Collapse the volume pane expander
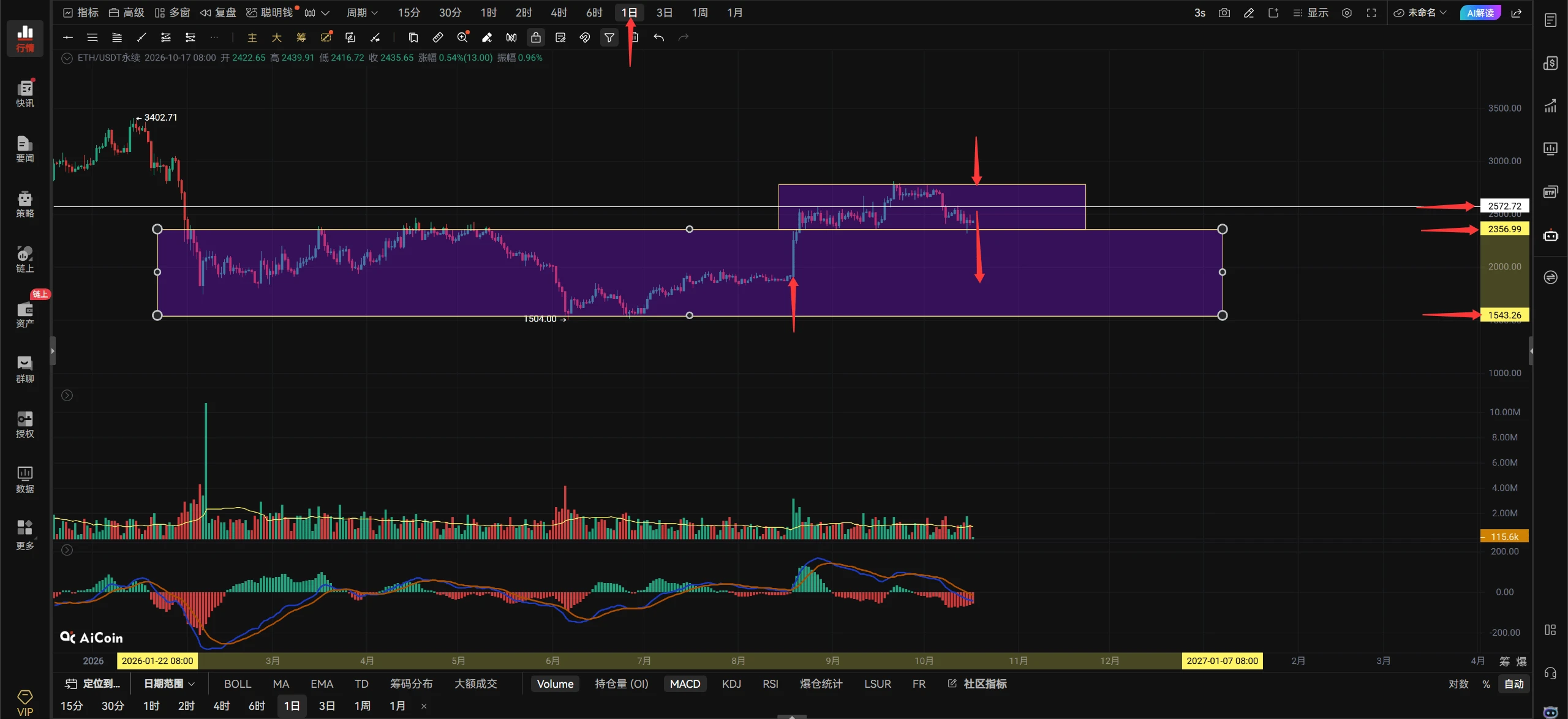This screenshot has height=719, width=1568. [67, 396]
